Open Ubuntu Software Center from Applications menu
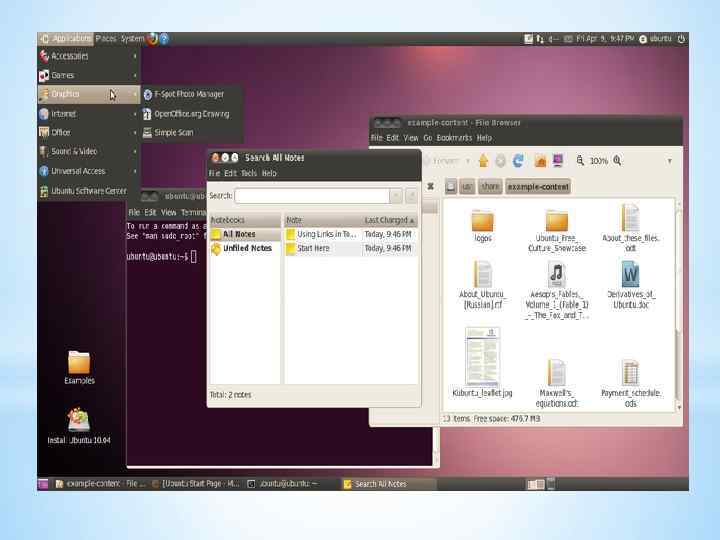The image size is (720, 540). pyautogui.click(x=89, y=191)
